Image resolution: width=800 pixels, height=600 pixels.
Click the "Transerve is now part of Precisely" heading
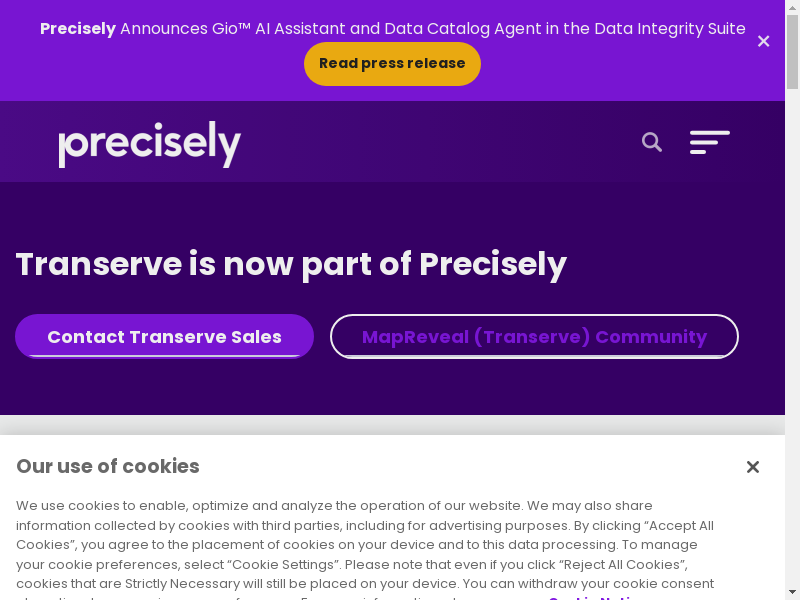click(291, 264)
